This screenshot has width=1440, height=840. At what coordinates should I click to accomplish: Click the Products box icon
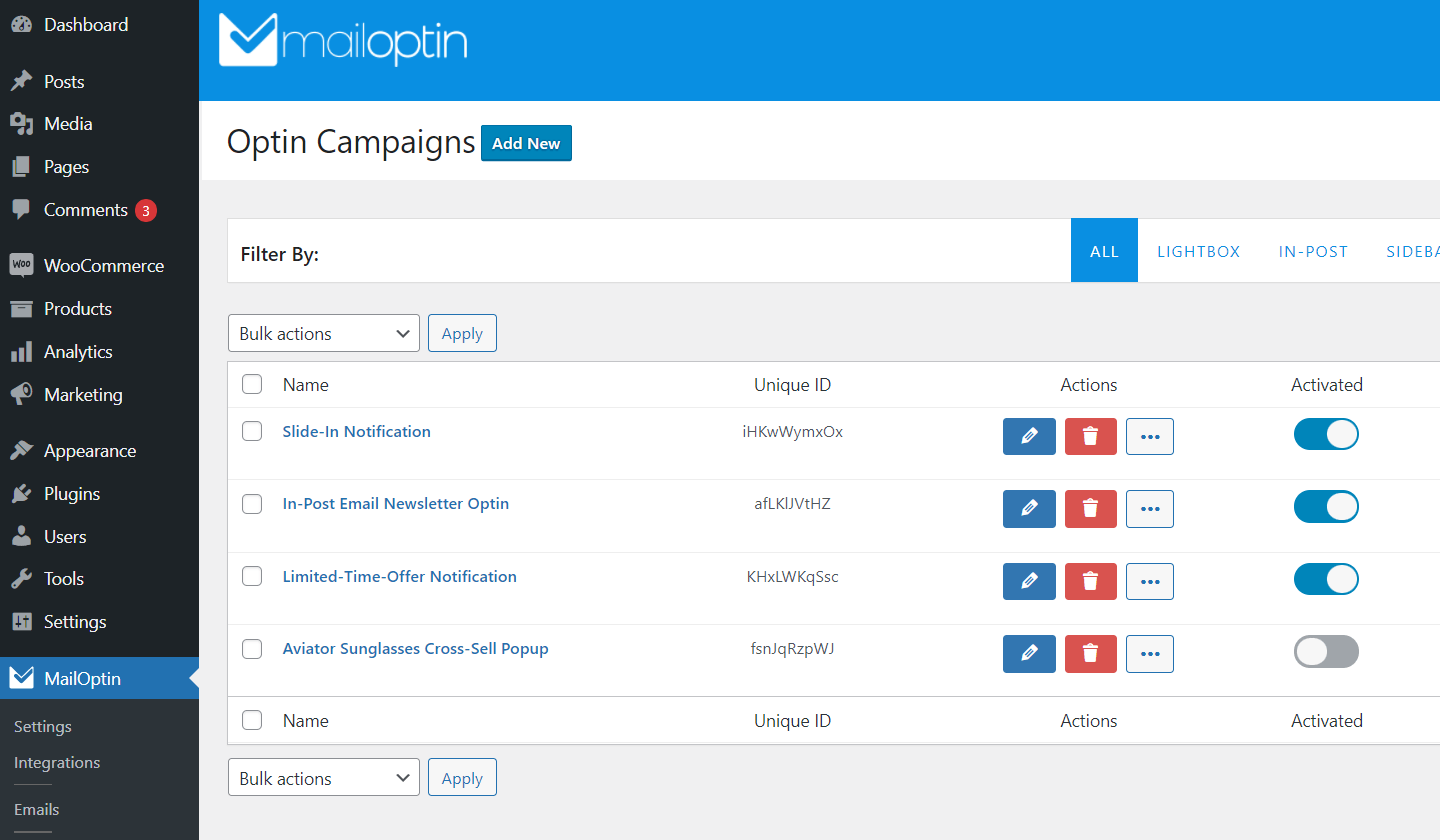pyautogui.click(x=22, y=309)
